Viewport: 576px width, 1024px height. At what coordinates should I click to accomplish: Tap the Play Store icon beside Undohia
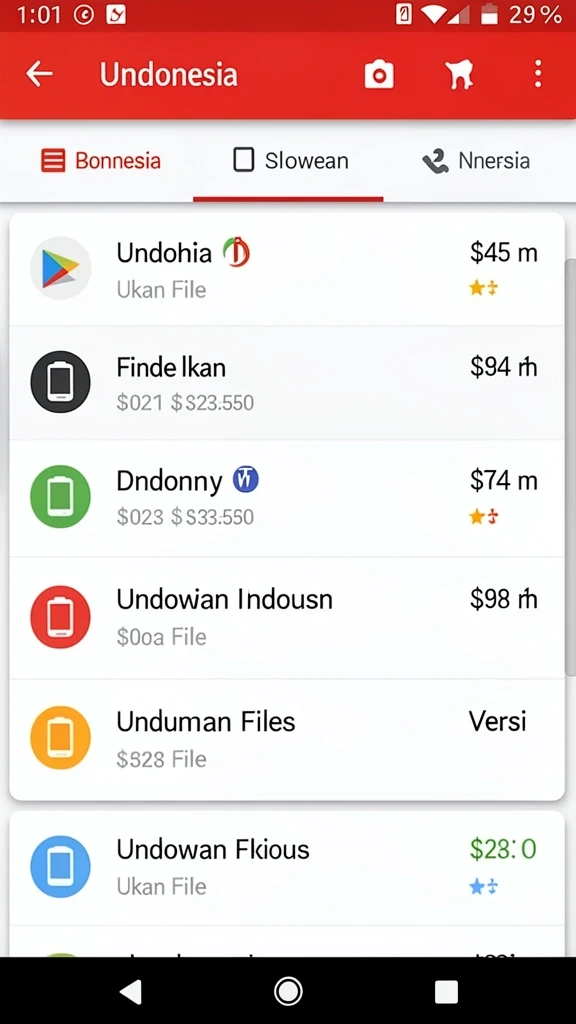[x=61, y=268]
